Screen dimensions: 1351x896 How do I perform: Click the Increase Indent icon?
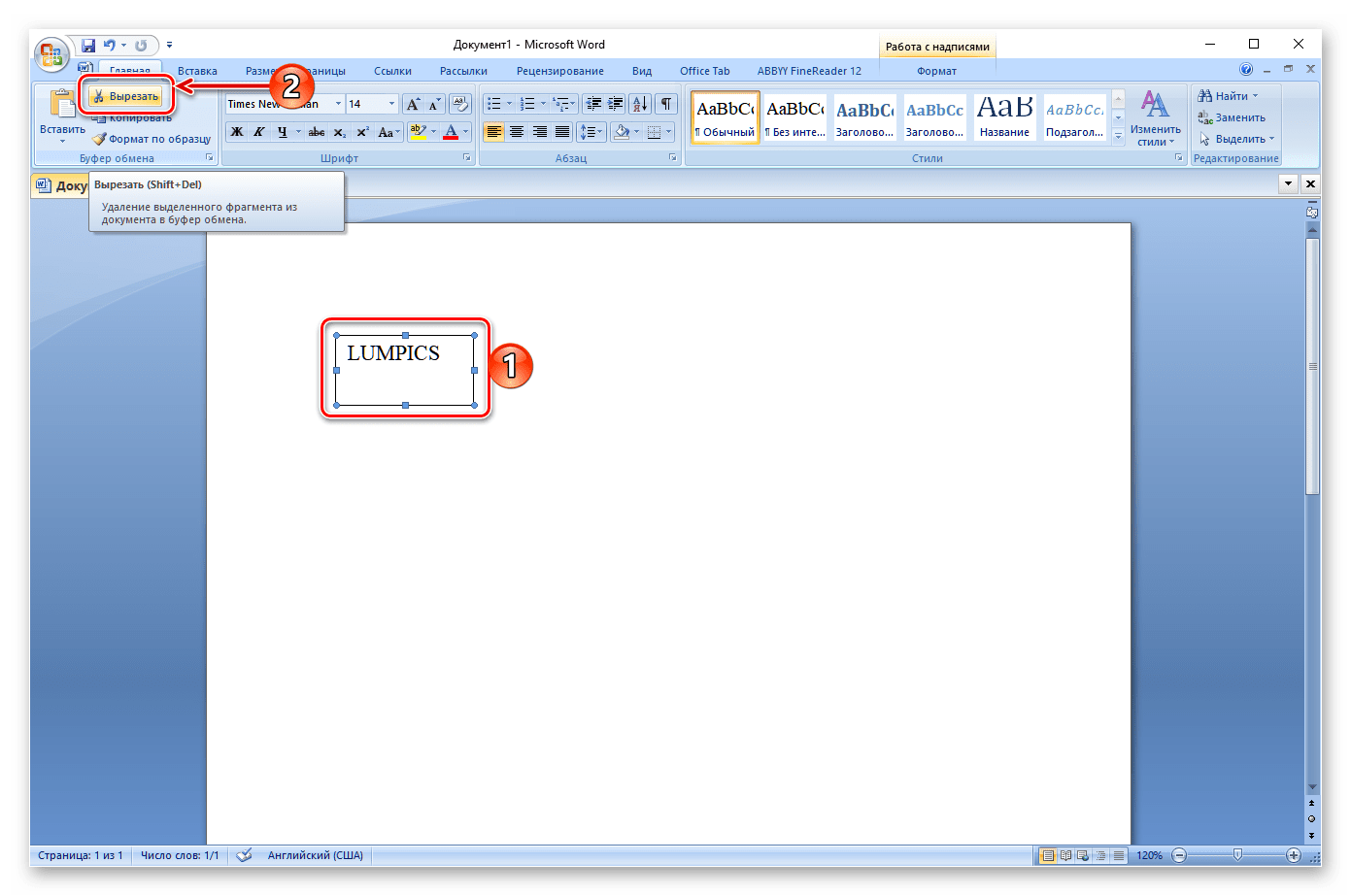pos(615,104)
